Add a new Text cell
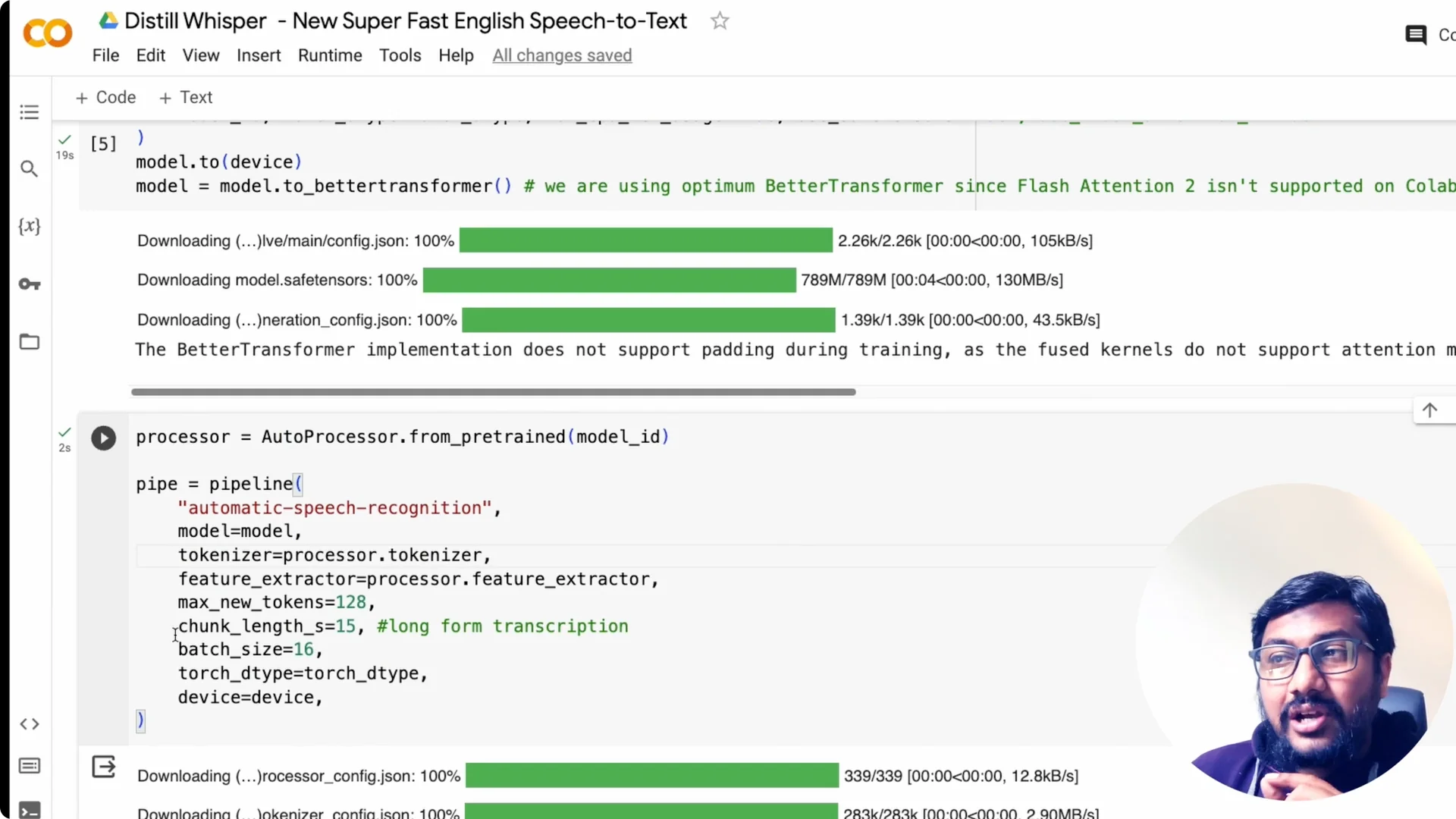Viewport: 1456px width, 819px height. click(186, 97)
